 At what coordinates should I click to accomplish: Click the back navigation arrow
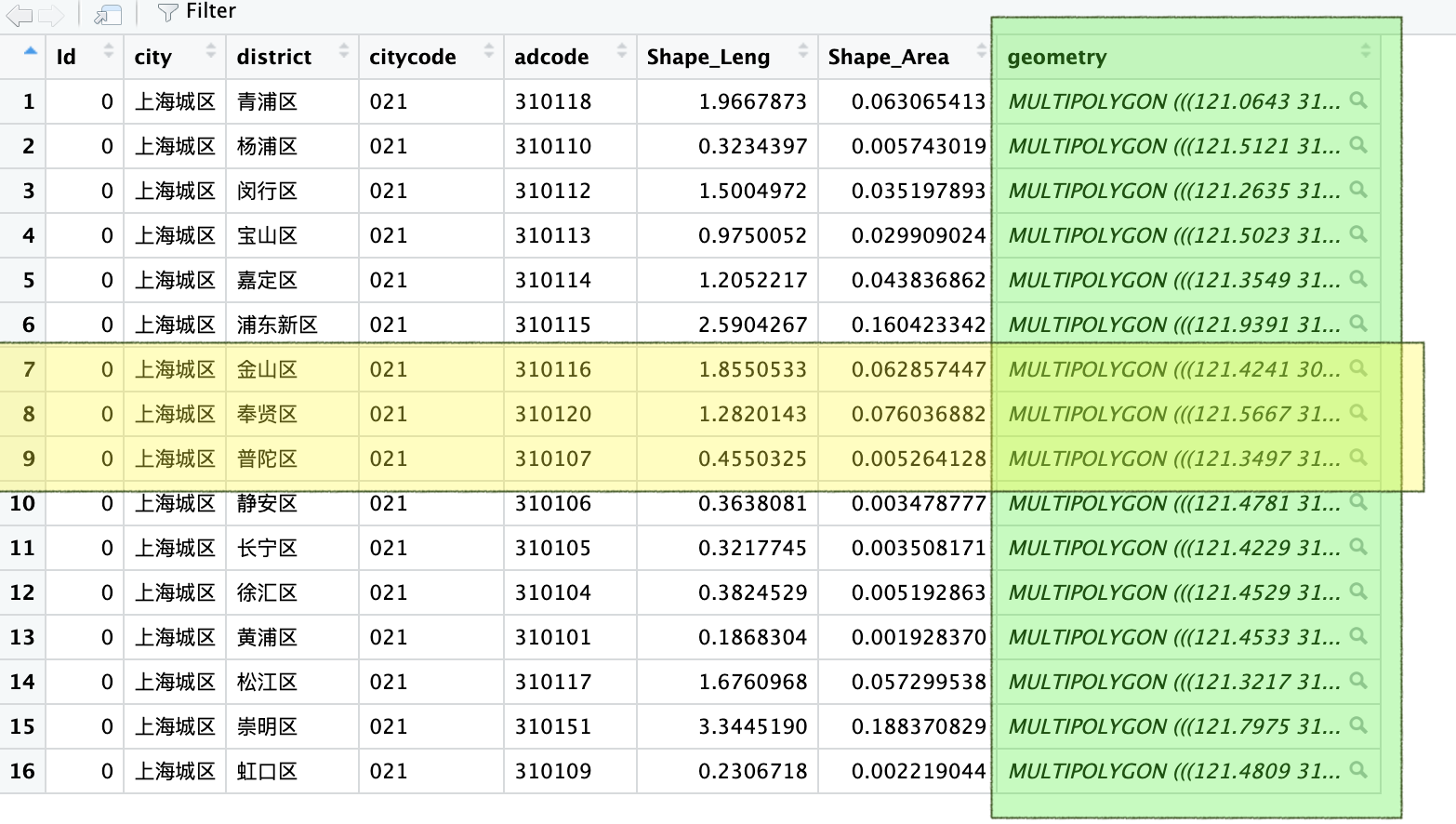tap(20, 14)
